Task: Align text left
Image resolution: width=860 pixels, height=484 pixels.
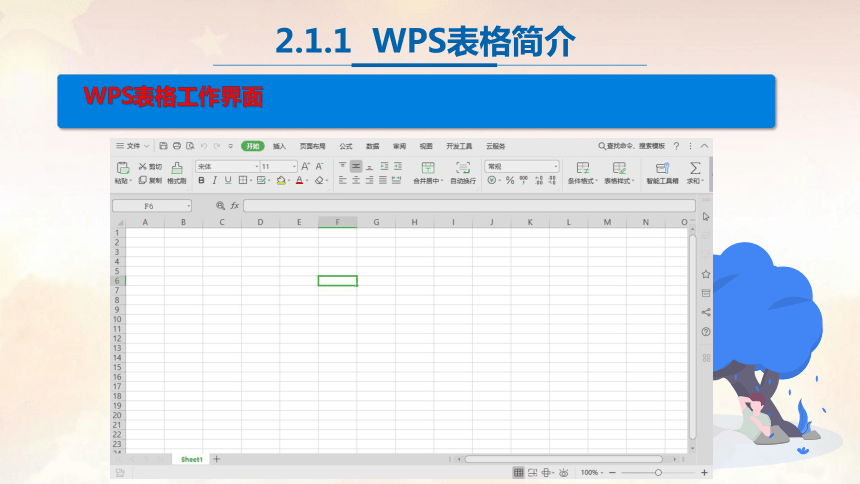Action: coord(342,180)
